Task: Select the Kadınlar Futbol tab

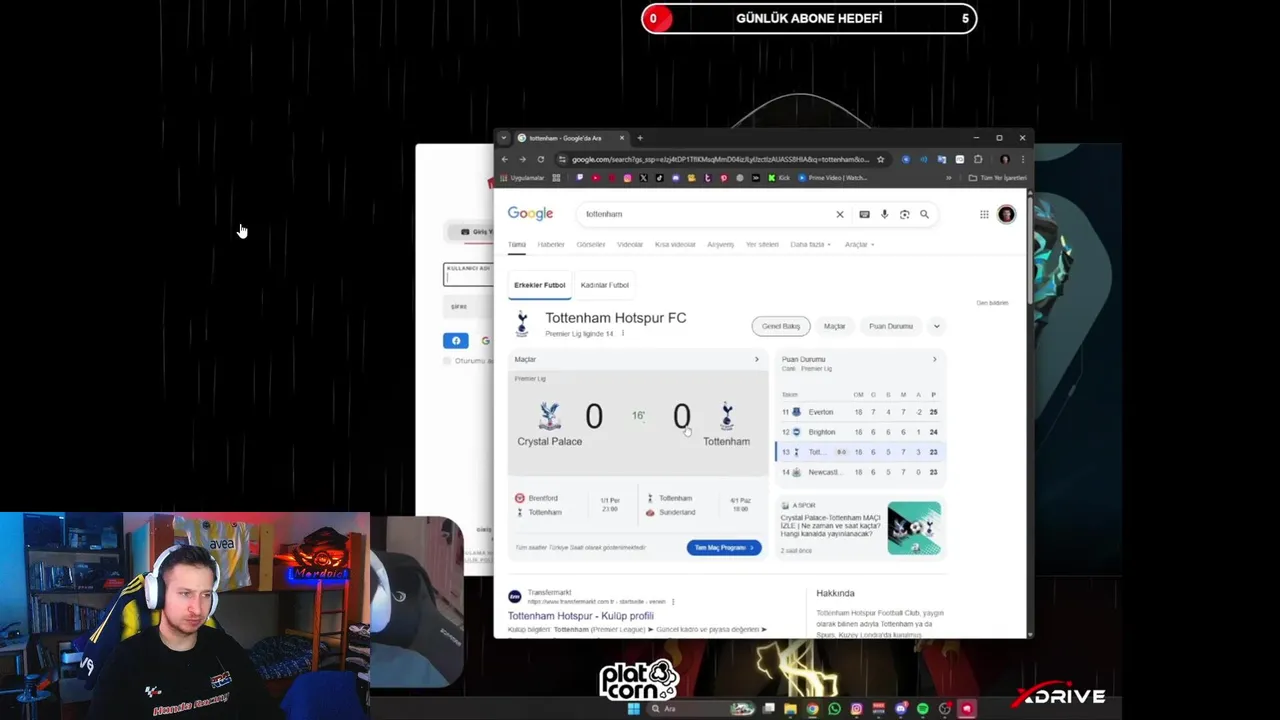Action: click(605, 285)
